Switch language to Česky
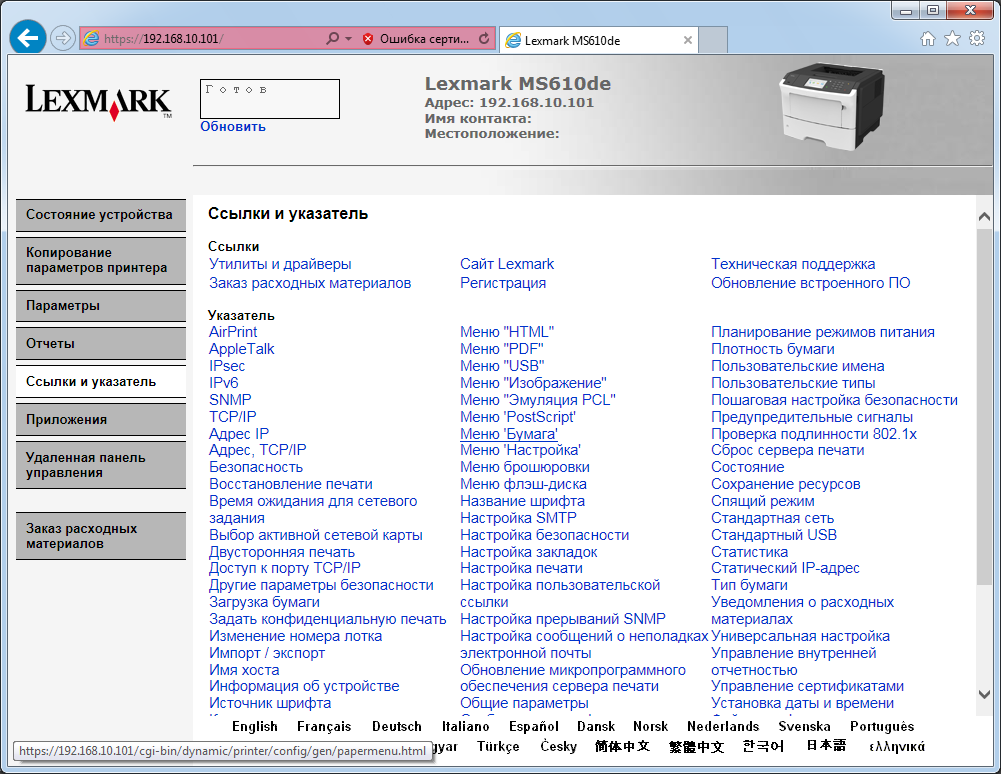Image resolution: width=1001 pixels, height=774 pixels. [x=559, y=746]
